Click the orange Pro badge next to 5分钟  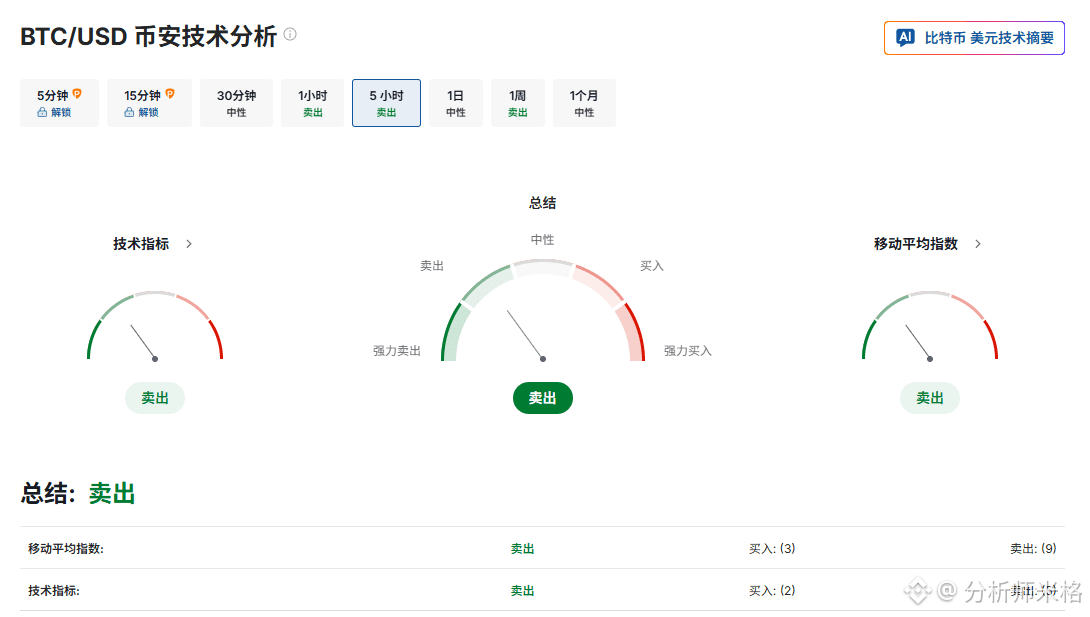tap(77, 94)
